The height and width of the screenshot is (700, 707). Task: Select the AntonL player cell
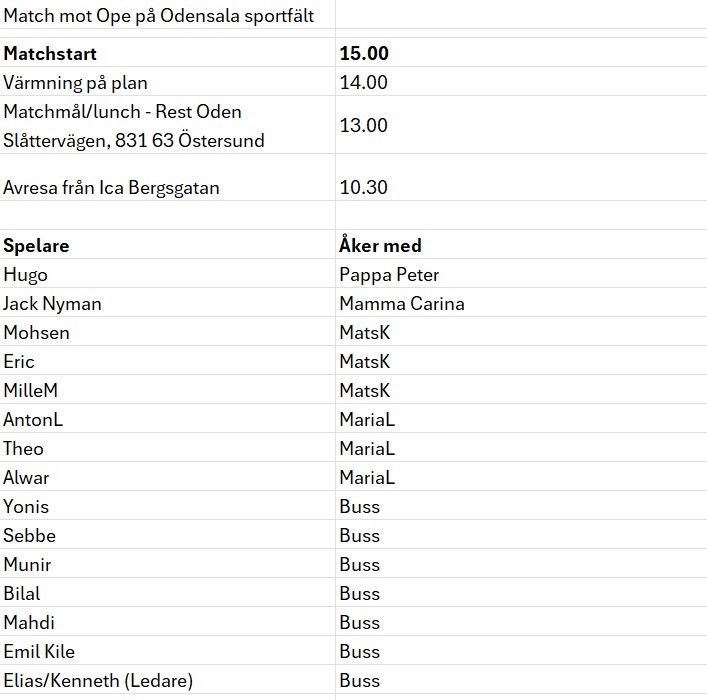(x=167, y=419)
